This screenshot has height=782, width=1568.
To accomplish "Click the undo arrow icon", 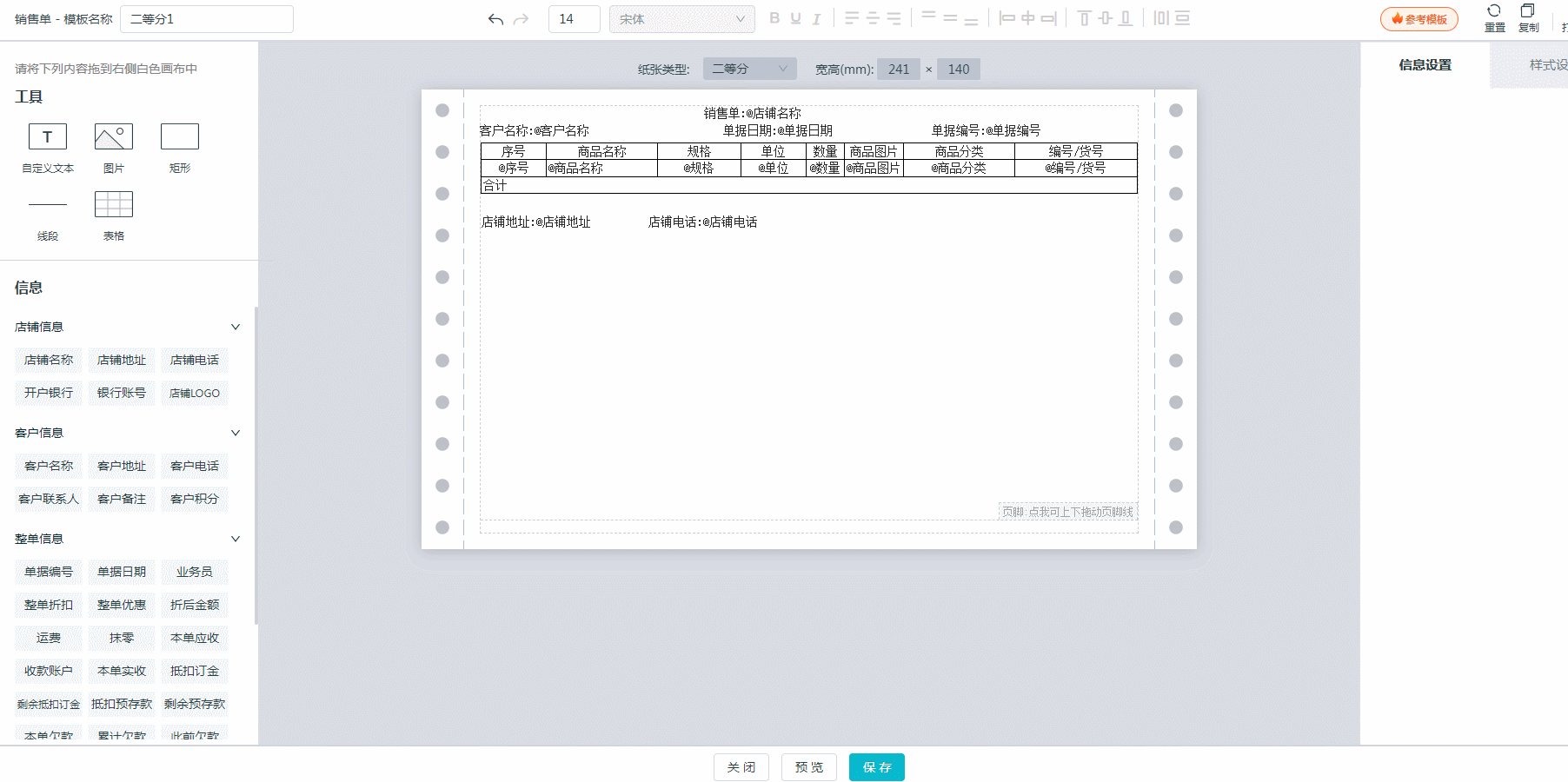I will click(495, 19).
